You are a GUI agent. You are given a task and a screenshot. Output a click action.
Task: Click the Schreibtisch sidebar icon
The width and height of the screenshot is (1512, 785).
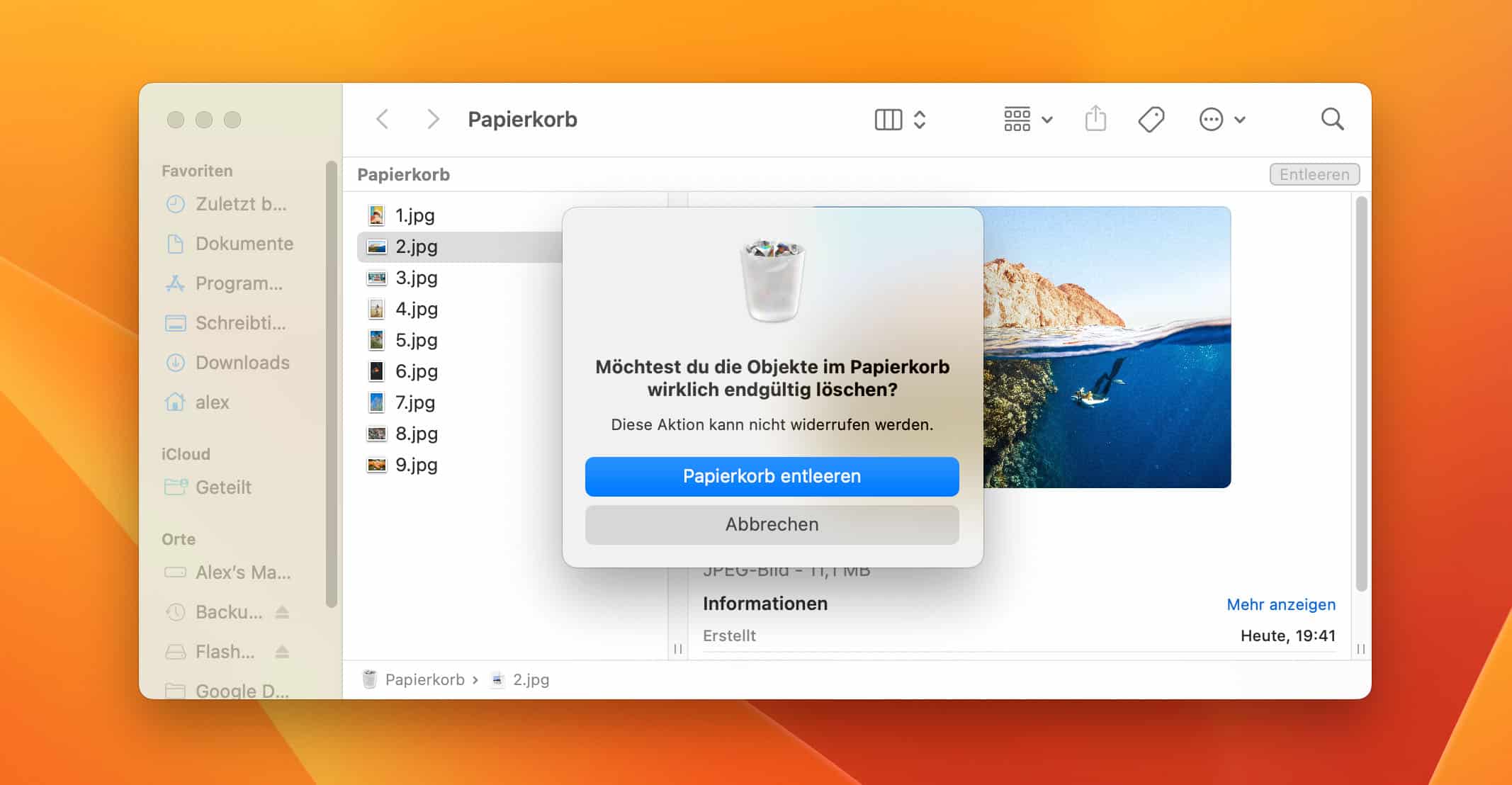(175, 323)
